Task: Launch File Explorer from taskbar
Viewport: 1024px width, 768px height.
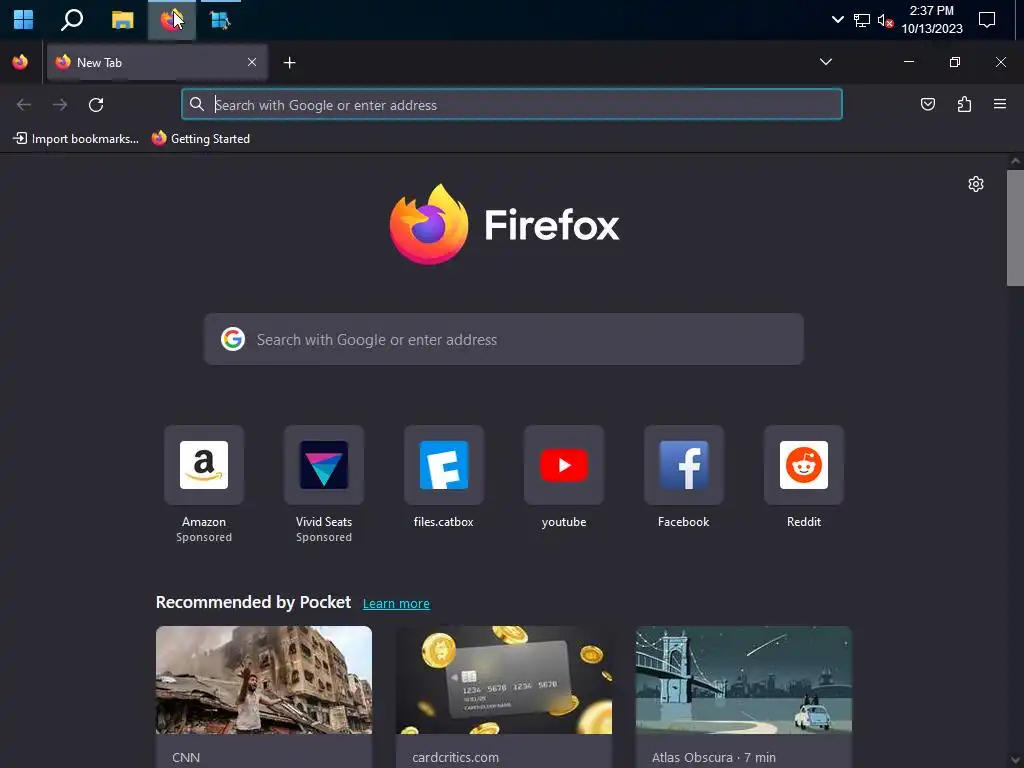Action: tap(122, 20)
